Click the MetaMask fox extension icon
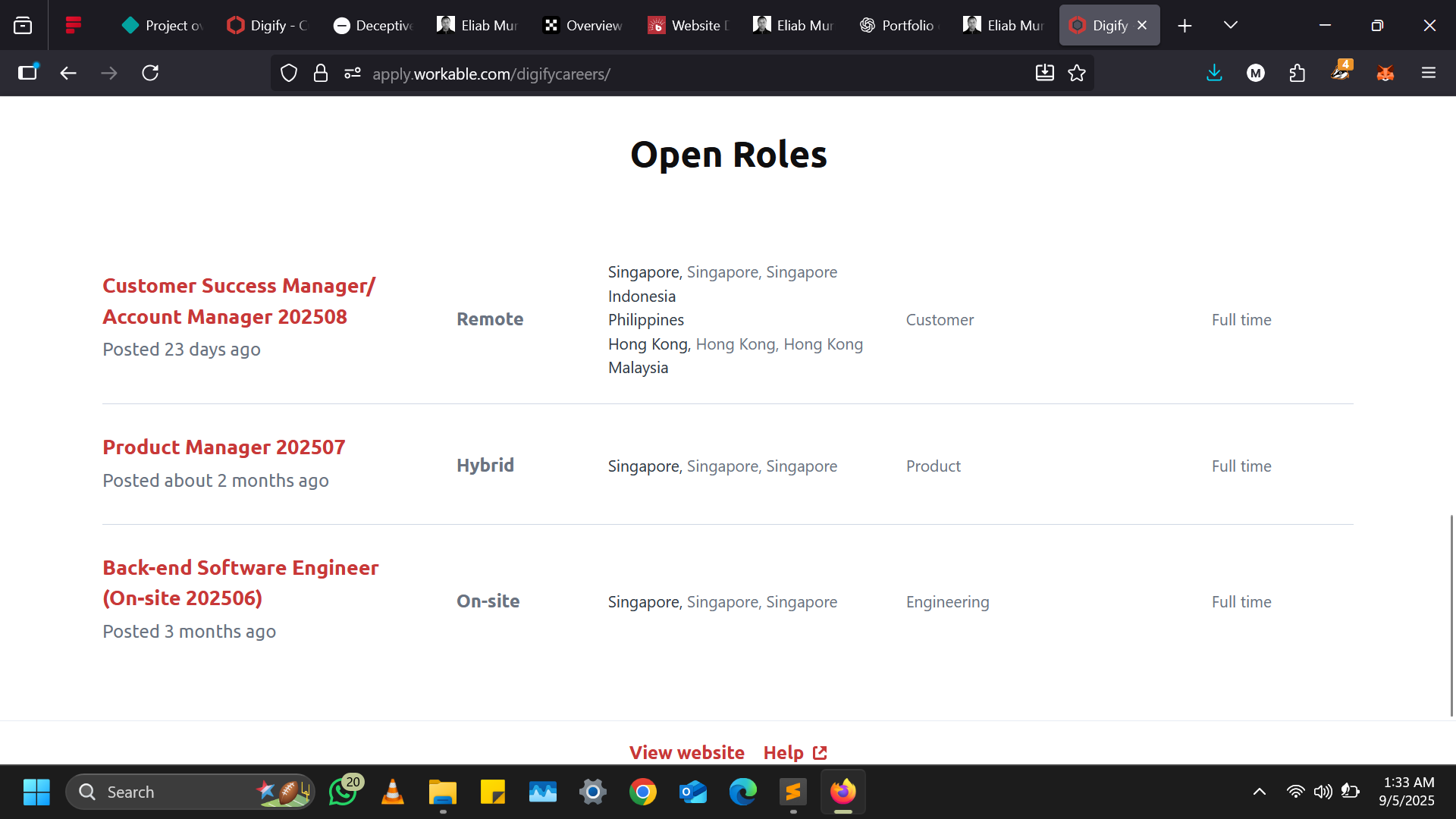Viewport: 1456px width, 819px height. click(x=1385, y=73)
